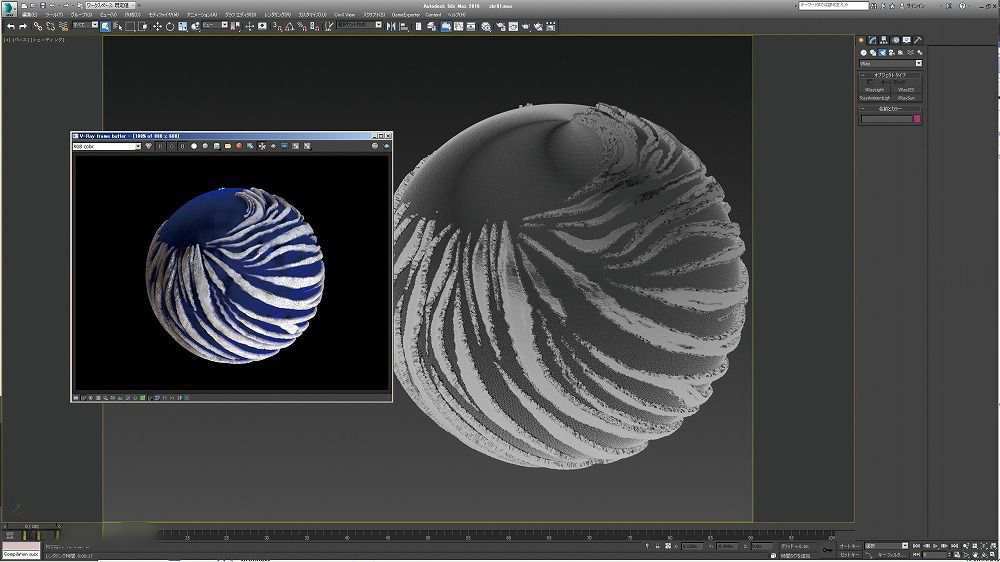Open the Utilities hammer tab

[x=917, y=41]
